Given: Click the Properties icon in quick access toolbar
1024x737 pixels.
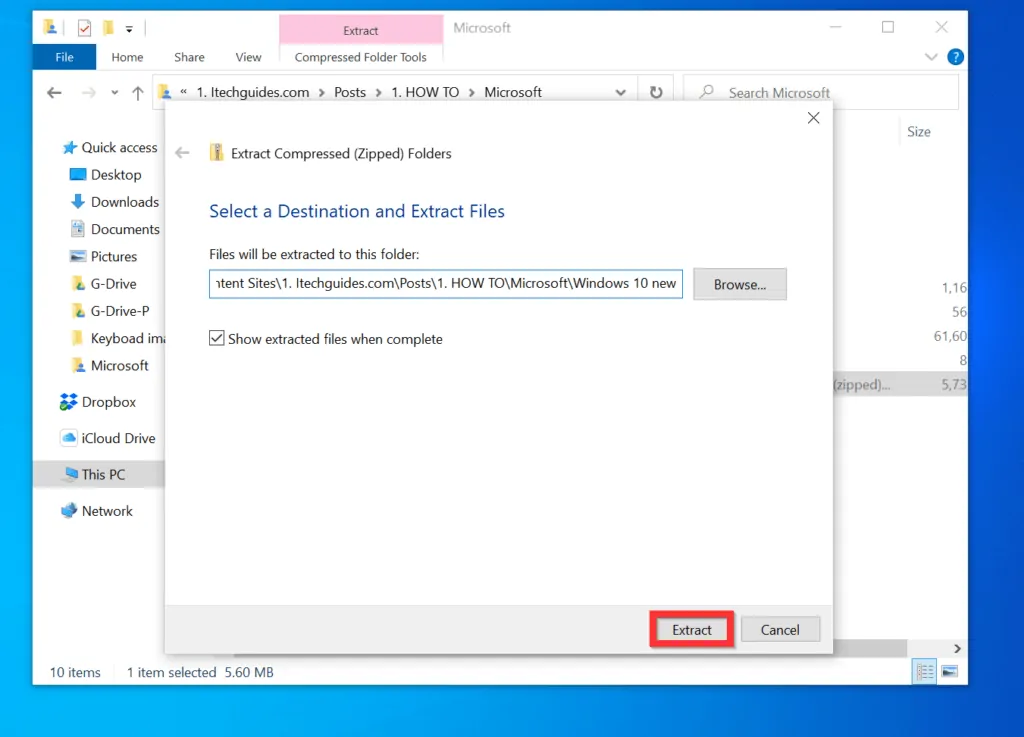Looking at the screenshot, I should [x=85, y=28].
